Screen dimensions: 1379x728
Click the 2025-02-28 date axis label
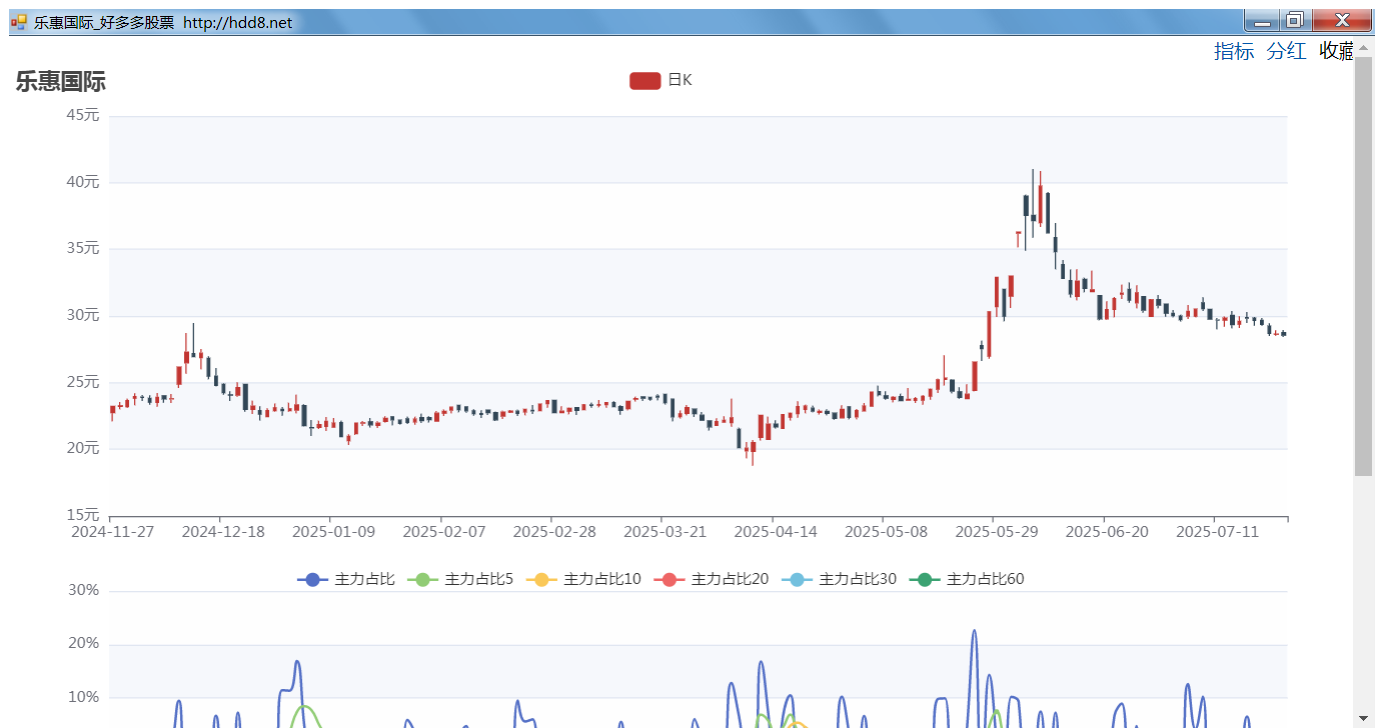[x=554, y=531]
